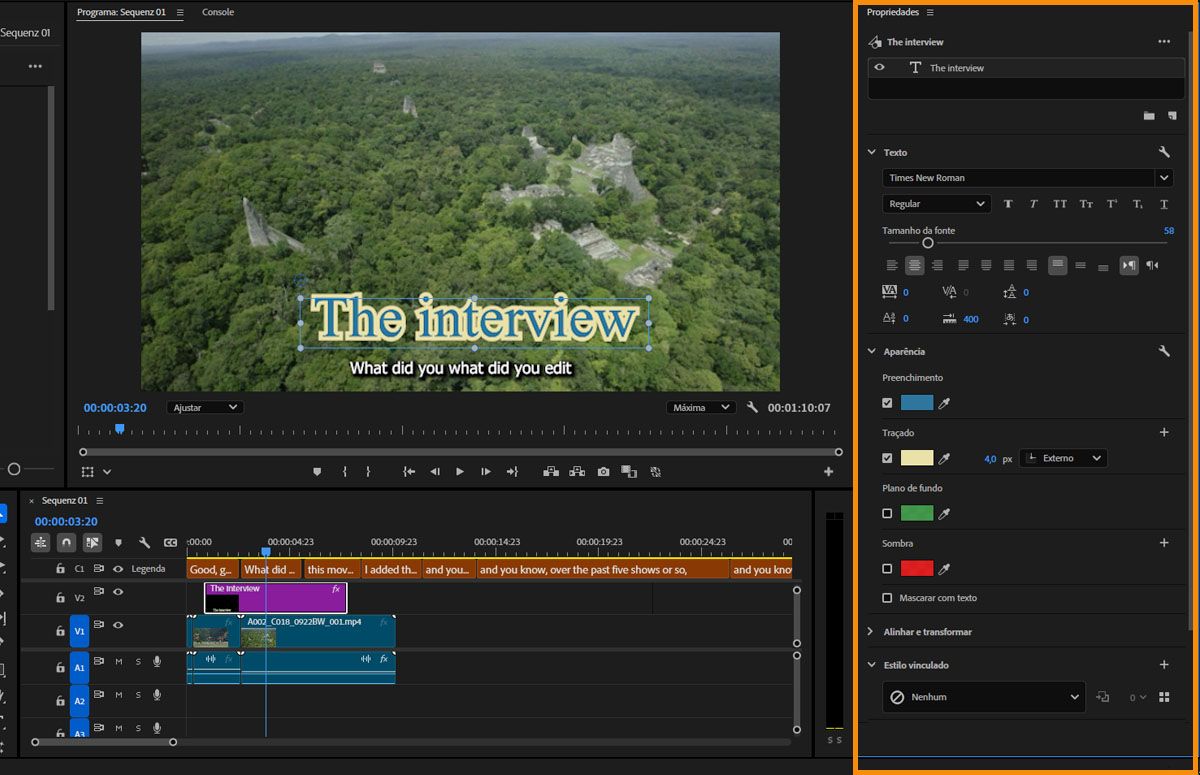
Task: Enable the Sombra shadow checkbox
Action: (x=887, y=569)
